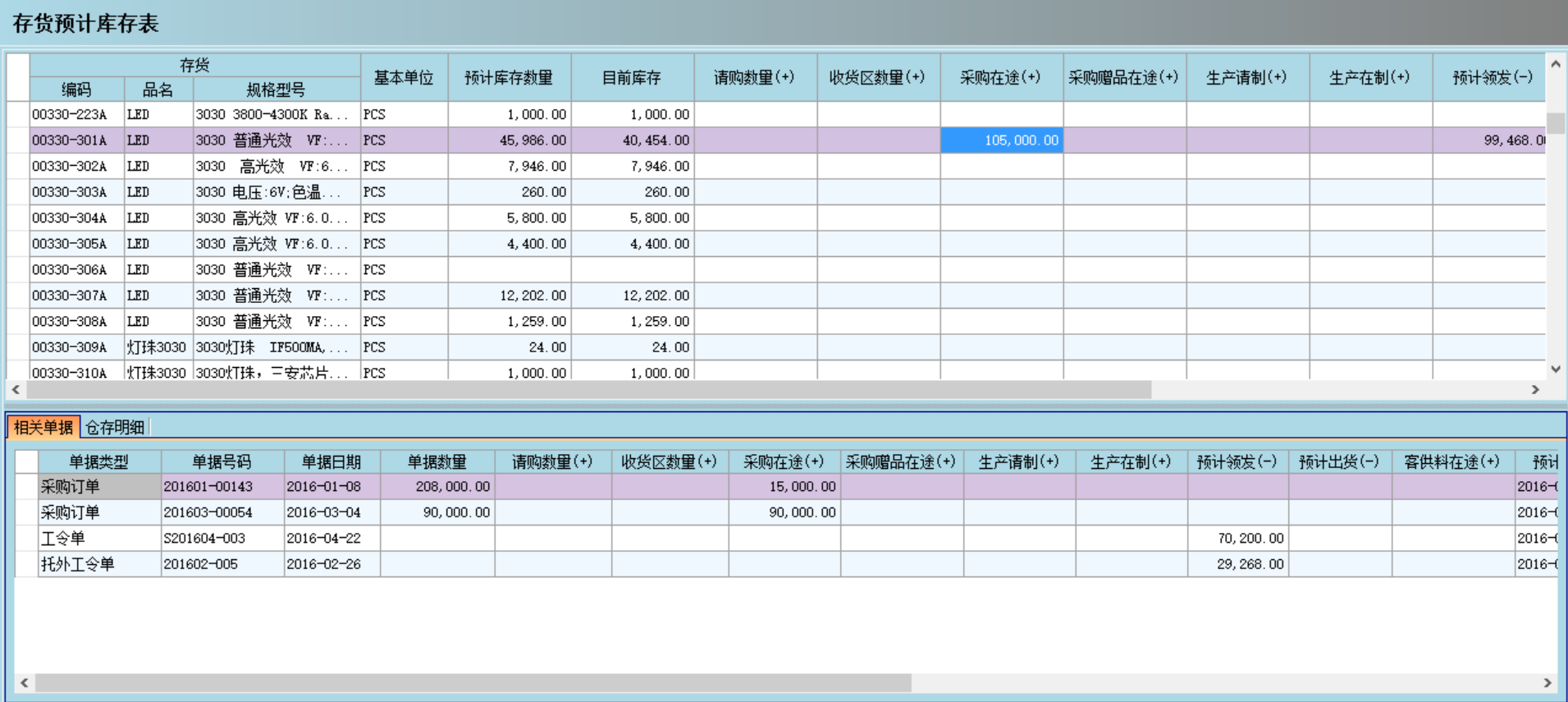This screenshot has height=702, width=1568.
Task: Click the select-all corner cell of the lower grid
Action: (26, 461)
